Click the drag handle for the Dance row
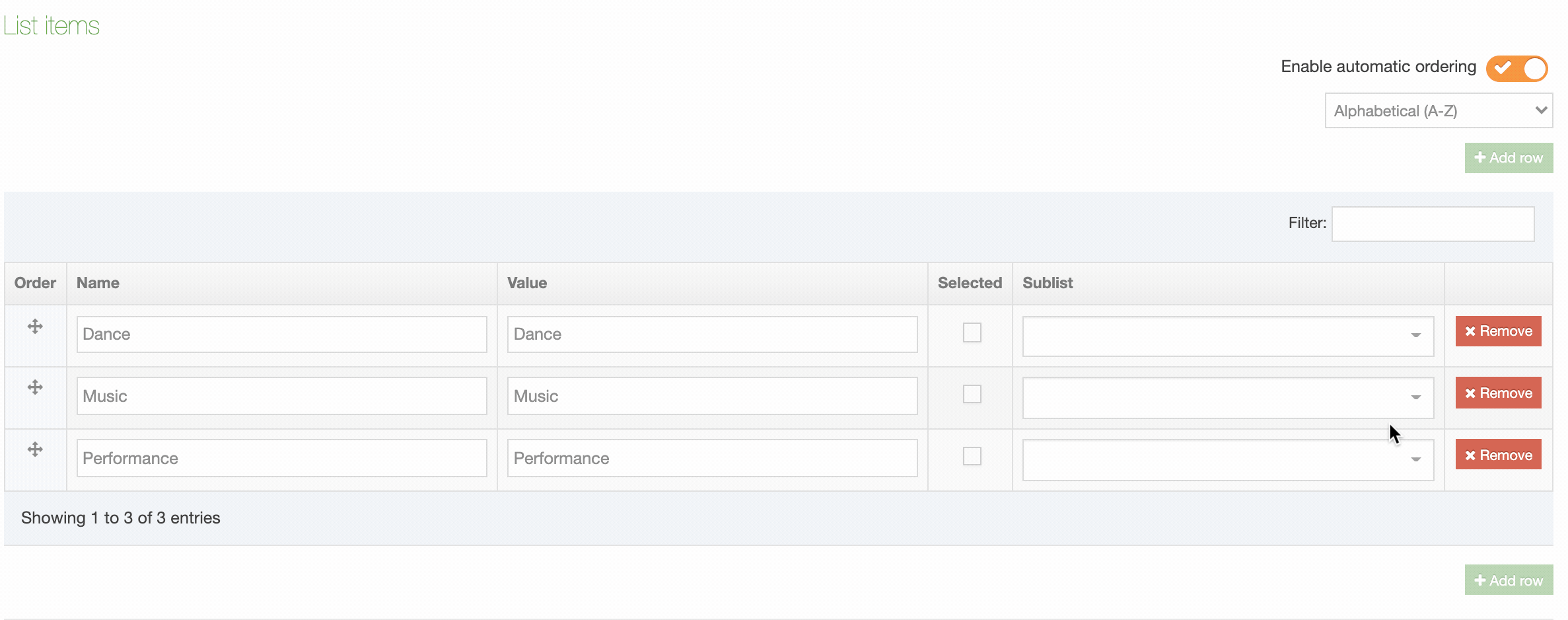The image size is (1568, 620). tap(35, 327)
